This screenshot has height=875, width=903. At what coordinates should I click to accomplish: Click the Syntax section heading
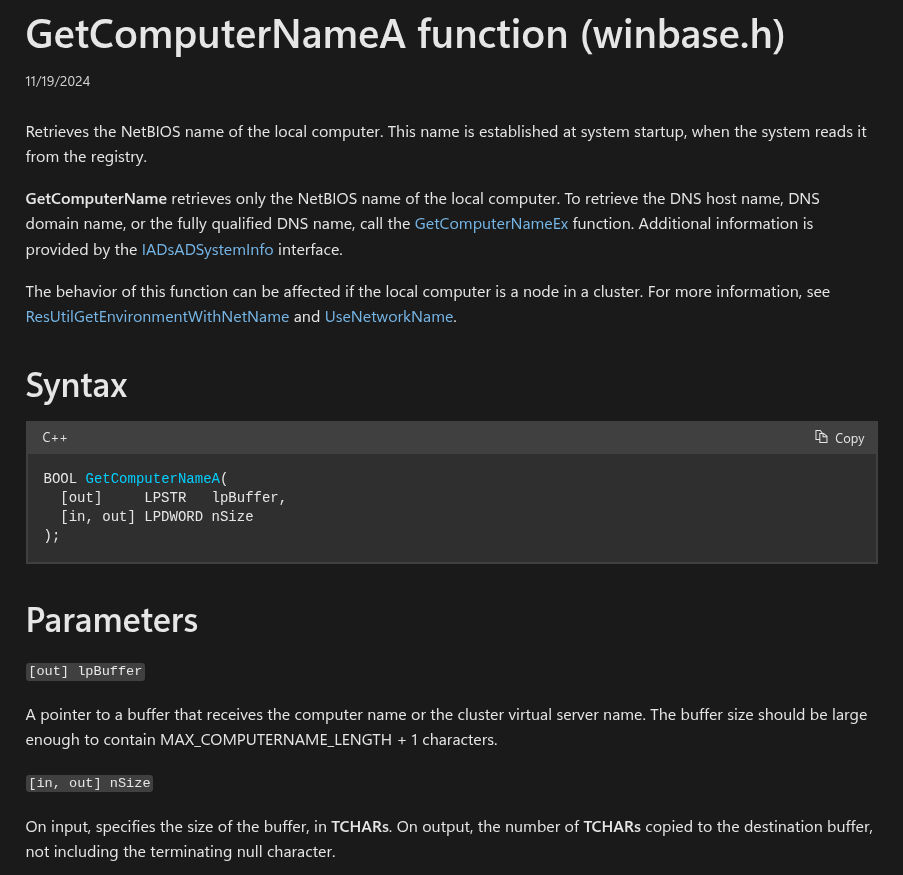click(76, 385)
